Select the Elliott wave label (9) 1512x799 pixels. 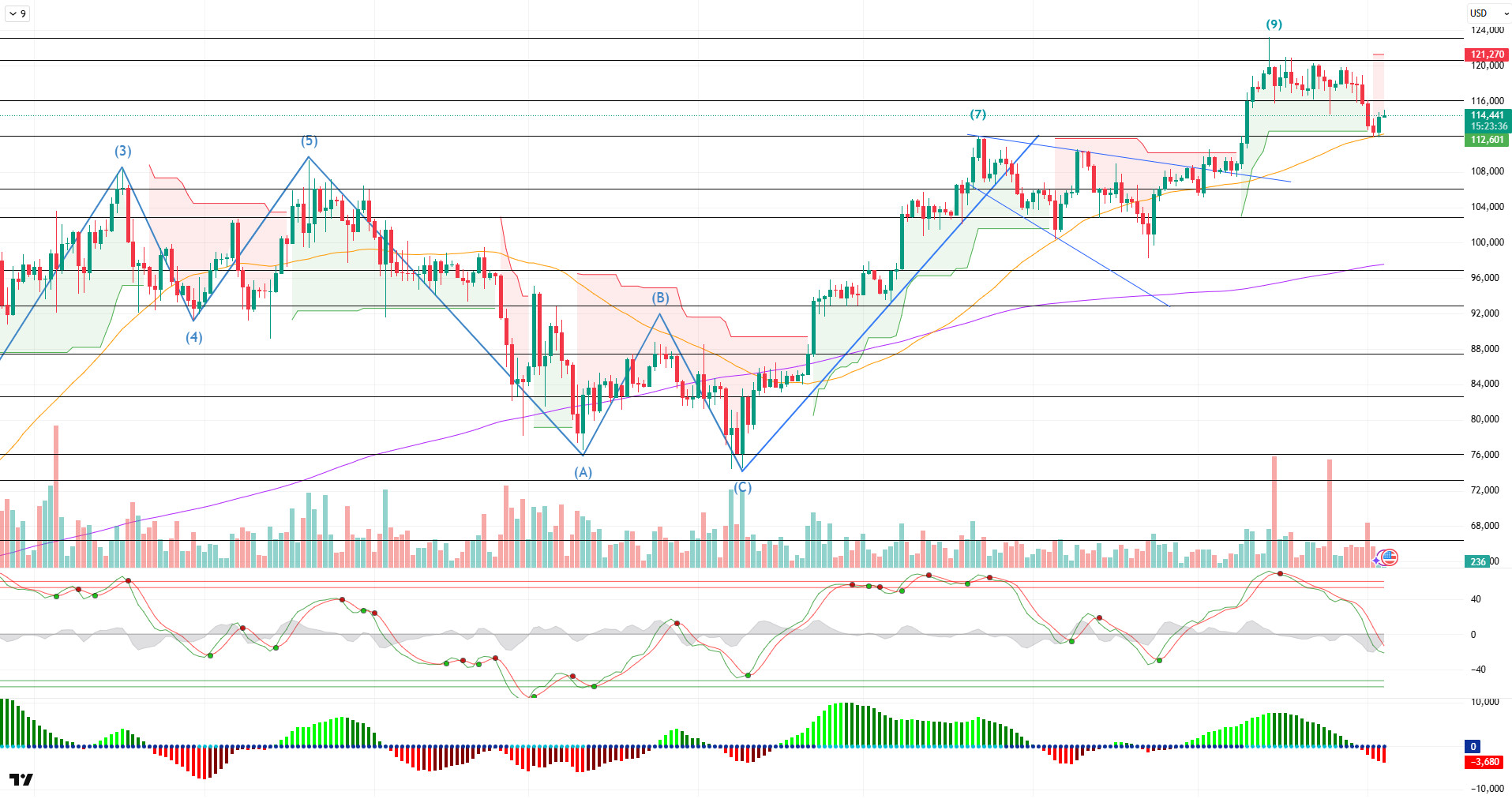(x=1274, y=24)
